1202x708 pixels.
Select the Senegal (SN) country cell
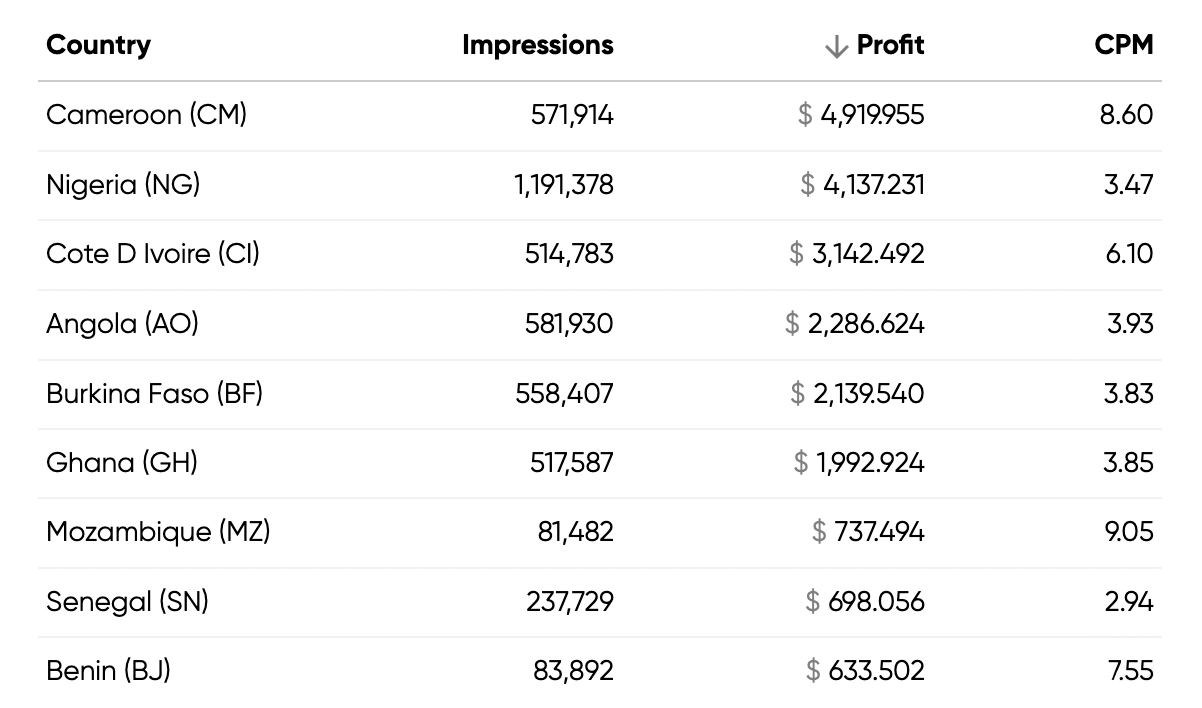(x=127, y=602)
